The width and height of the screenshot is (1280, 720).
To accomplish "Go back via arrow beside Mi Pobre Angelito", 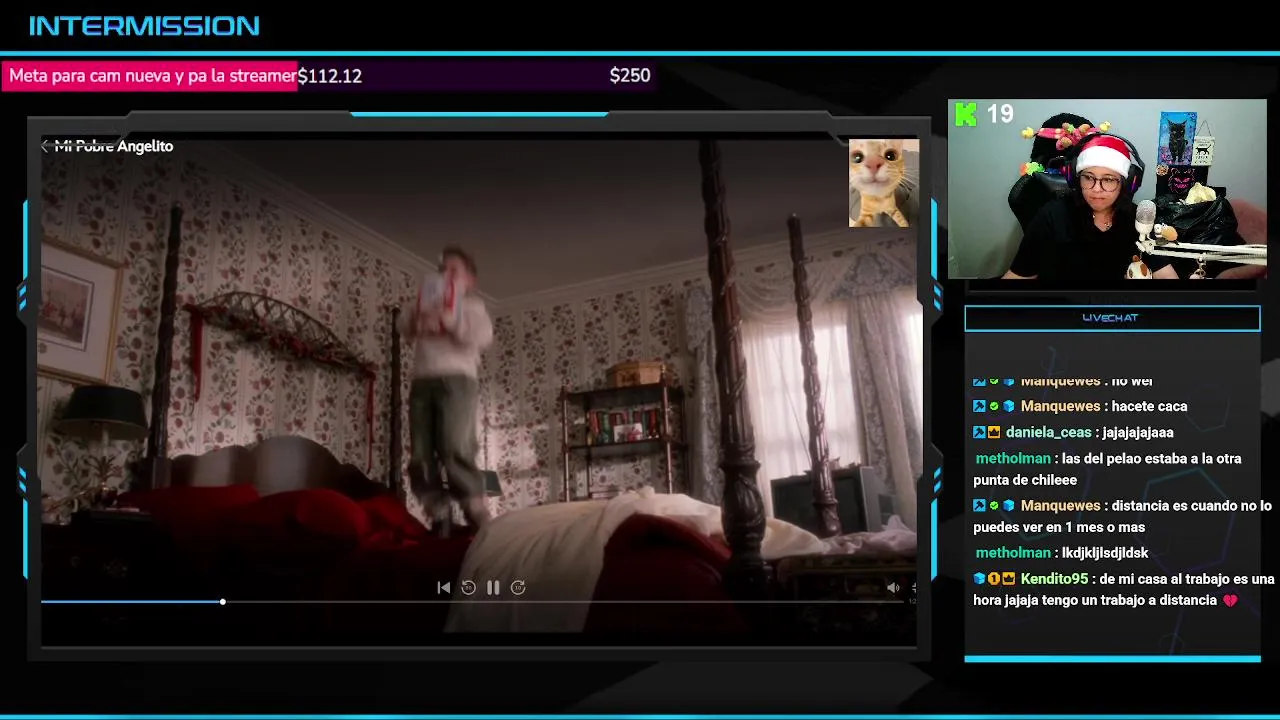I will tap(45, 146).
